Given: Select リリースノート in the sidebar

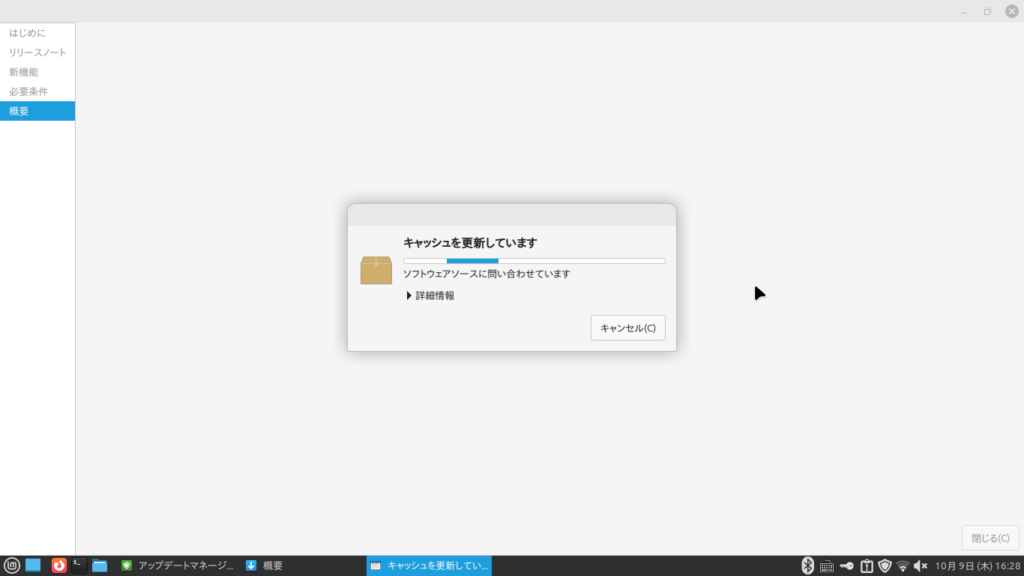Looking at the screenshot, I should [37, 52].
